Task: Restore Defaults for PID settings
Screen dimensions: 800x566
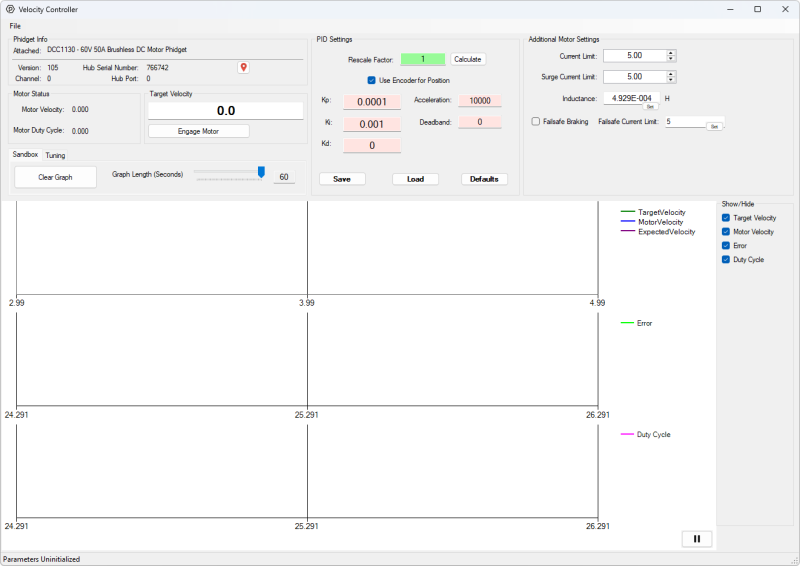Action: tap(484, 179)
